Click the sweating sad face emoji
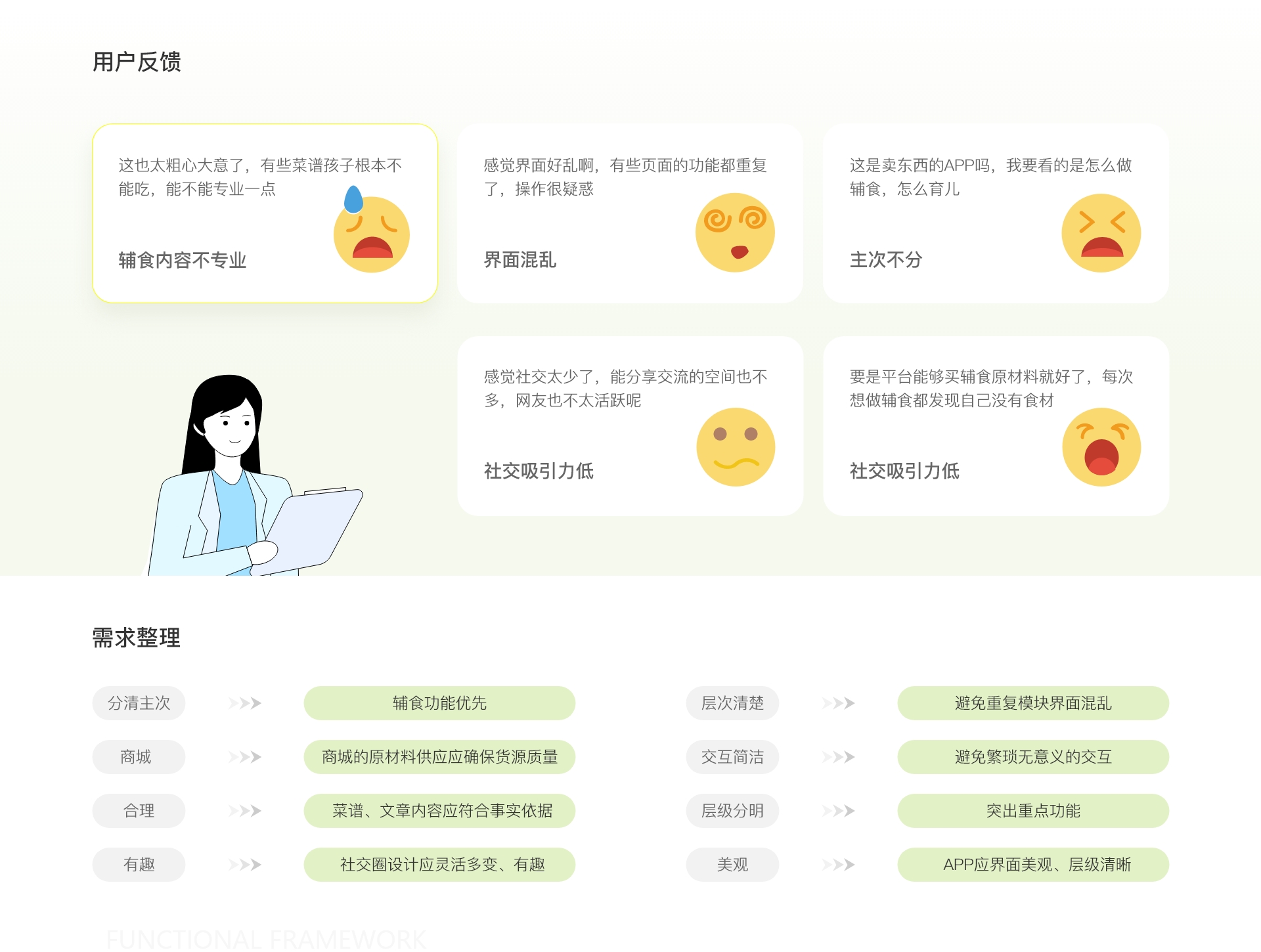This screenshot has height=952, width=1261. click(x=371, y=233)
